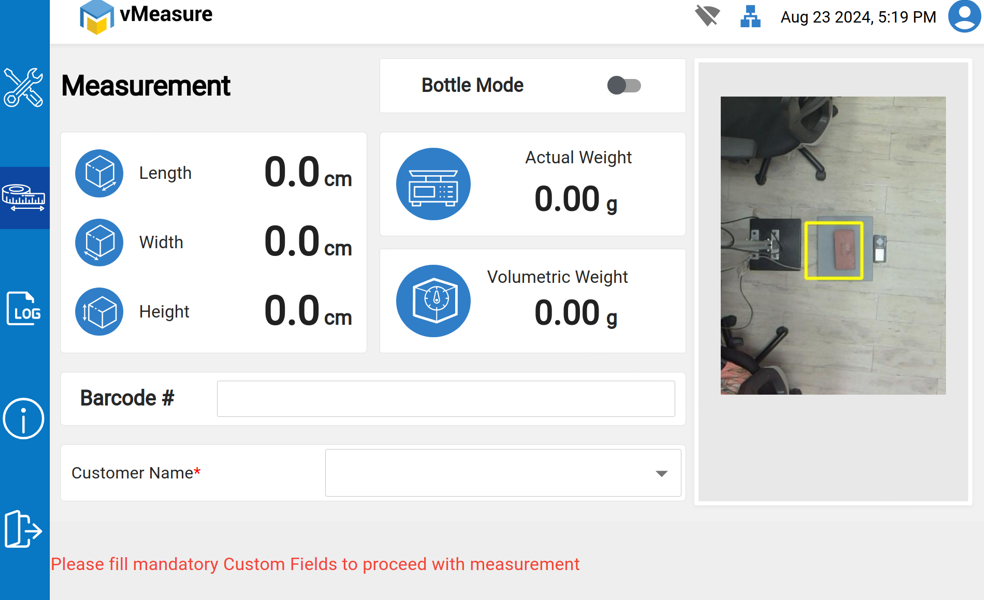Click the logout exit icon in sidebar
The height and width of the screenshot is (600, 984).
click(23, 528)
